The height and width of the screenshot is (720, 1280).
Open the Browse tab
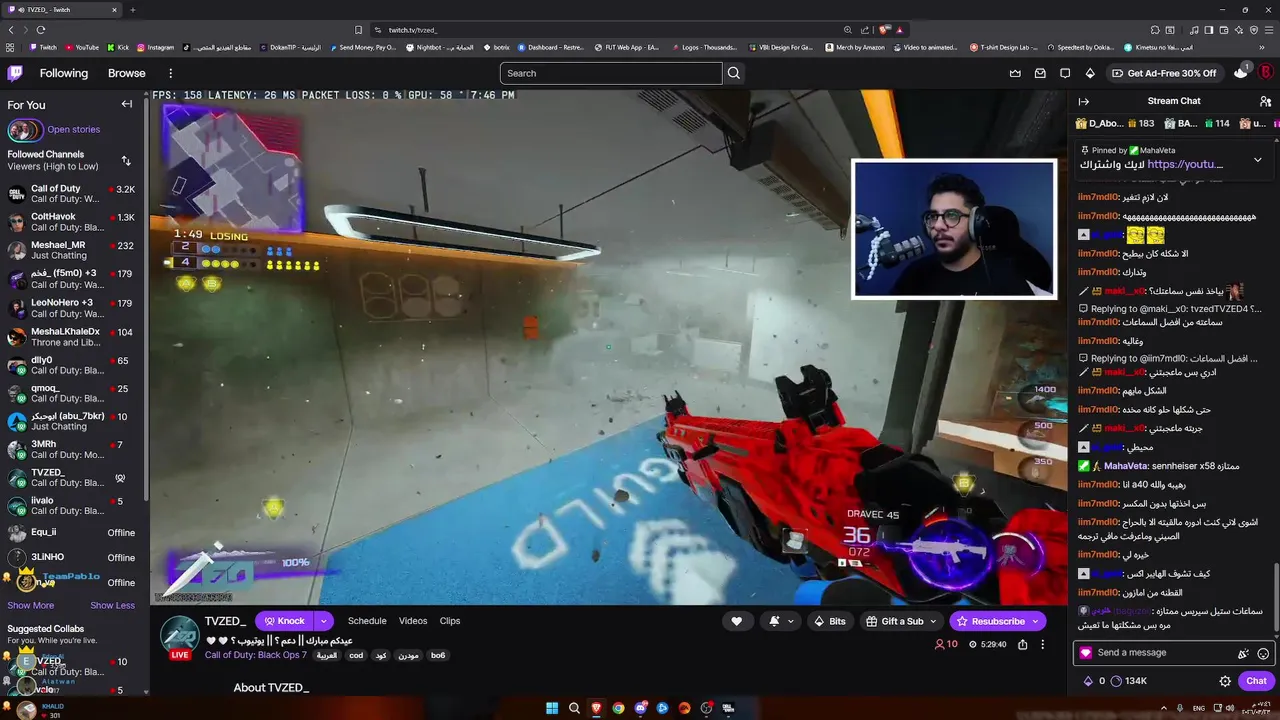tap(127, 73)
